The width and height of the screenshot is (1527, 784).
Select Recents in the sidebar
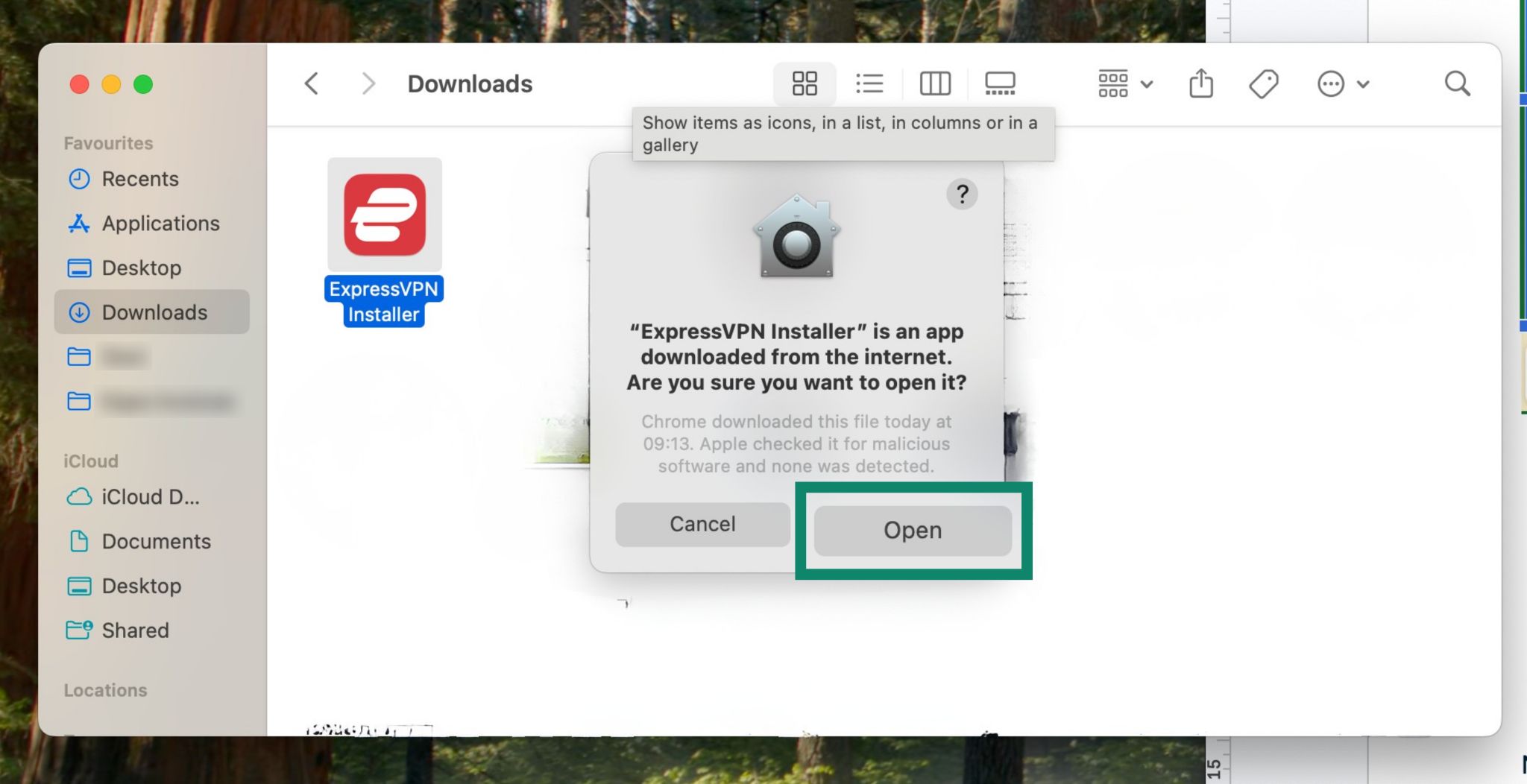[x=139, y=179]
